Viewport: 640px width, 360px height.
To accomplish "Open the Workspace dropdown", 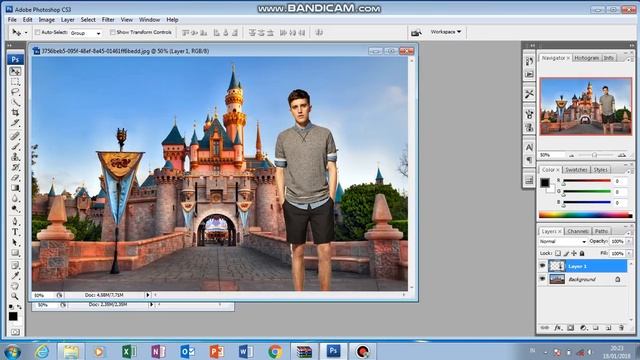I will 446,32.
